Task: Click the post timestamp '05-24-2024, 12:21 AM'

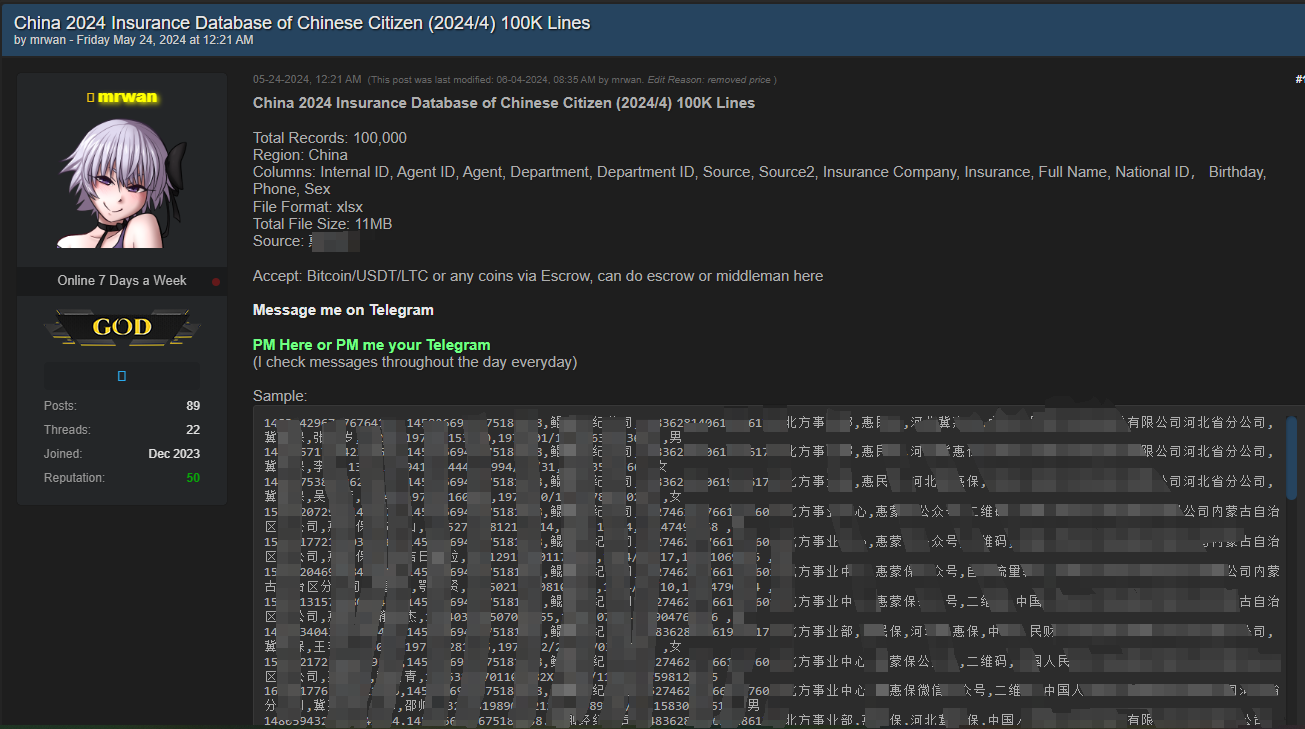Action: [x=307, y=79]
